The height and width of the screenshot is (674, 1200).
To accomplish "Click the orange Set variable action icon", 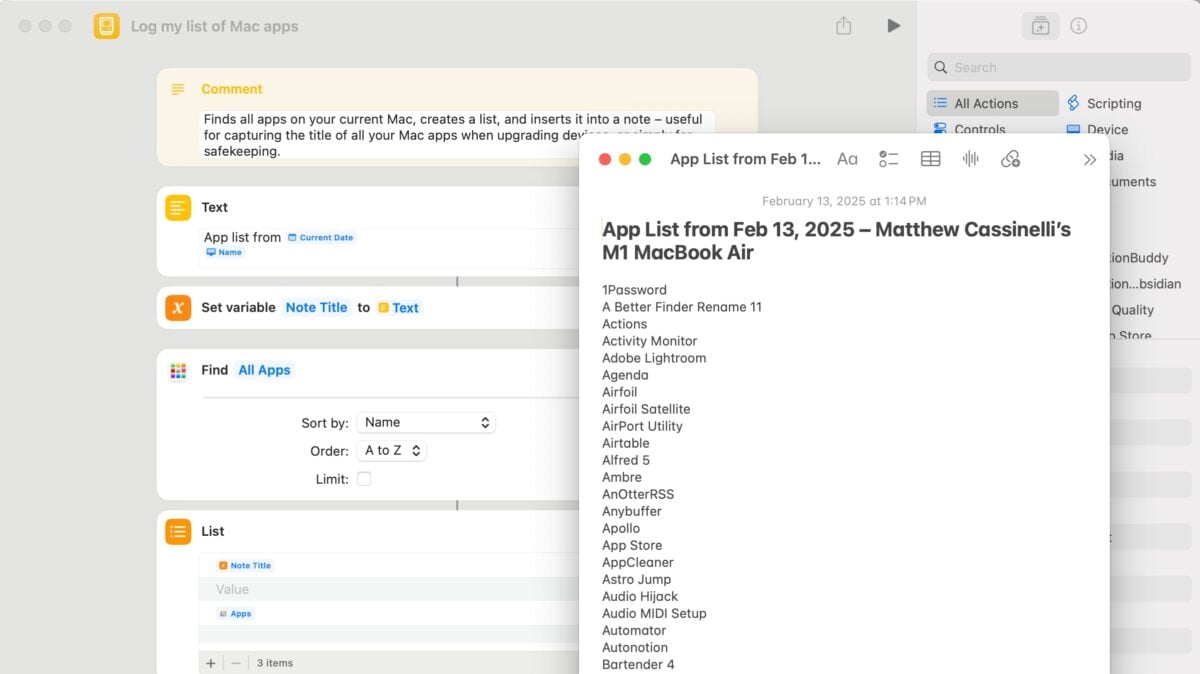I will point(178,307).
